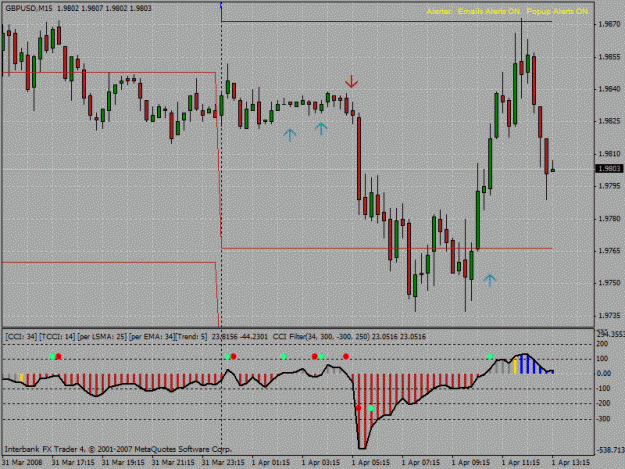Click the 31 Mar 2008 time label
This screenshot has width=625, height=469.
22,463
